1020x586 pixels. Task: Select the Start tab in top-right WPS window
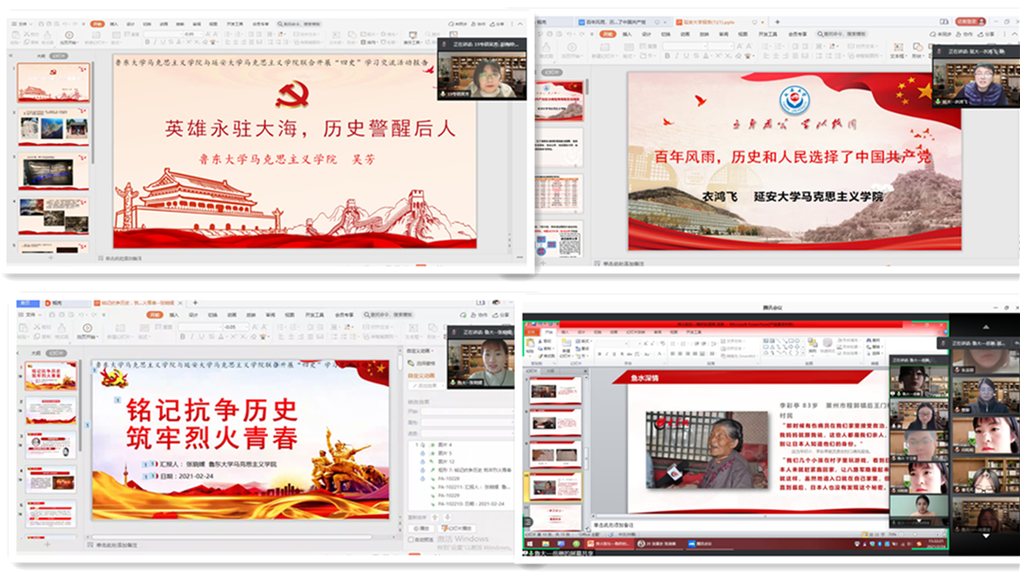pyautogui.click(x=607, y=33)
